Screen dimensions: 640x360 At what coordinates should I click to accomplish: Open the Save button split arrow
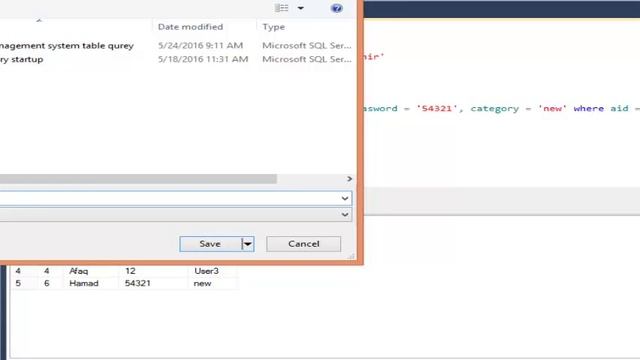248,244
